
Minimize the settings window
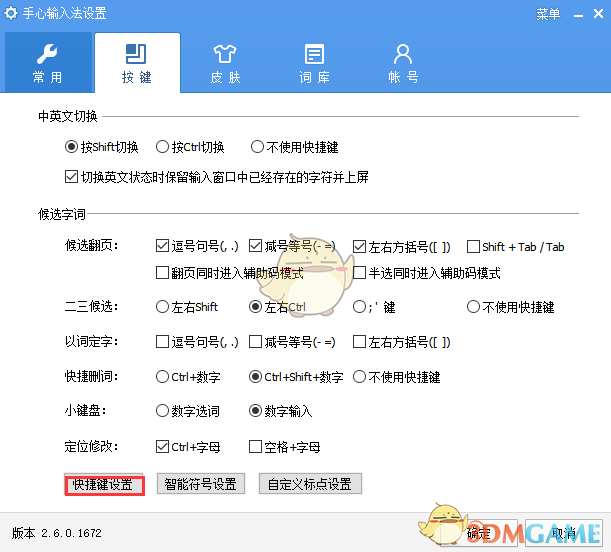click(578, 15)
